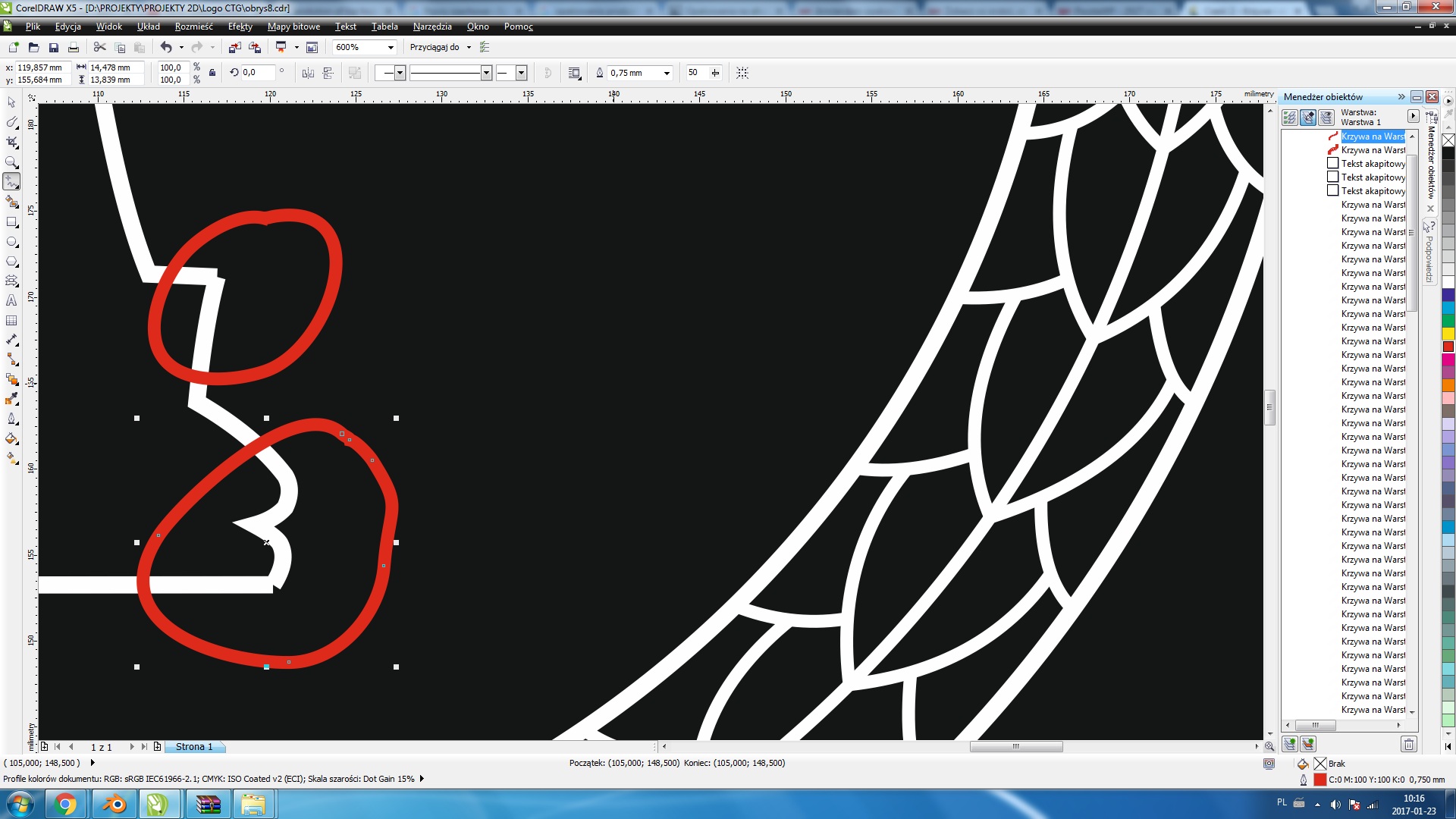Click the red swatch in color palette

[x=1448, y=347]
